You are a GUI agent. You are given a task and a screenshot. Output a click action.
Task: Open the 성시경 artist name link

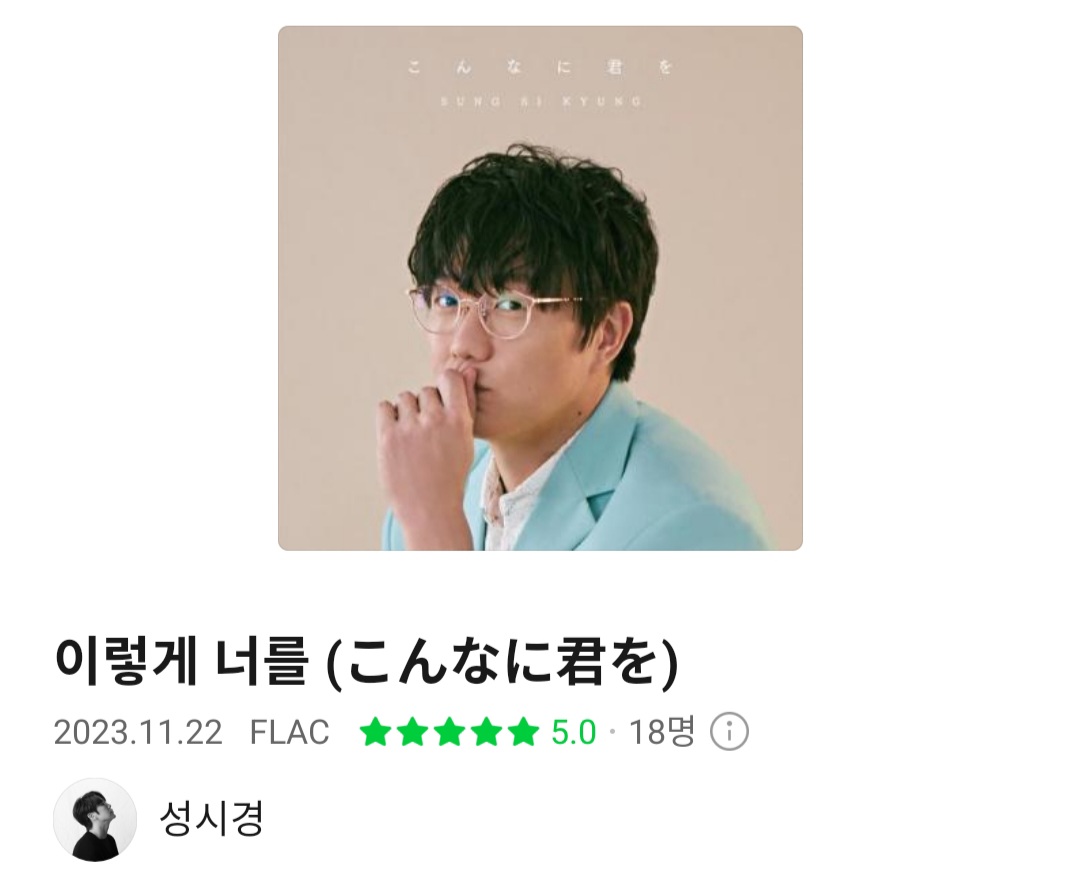coord(211,819)
